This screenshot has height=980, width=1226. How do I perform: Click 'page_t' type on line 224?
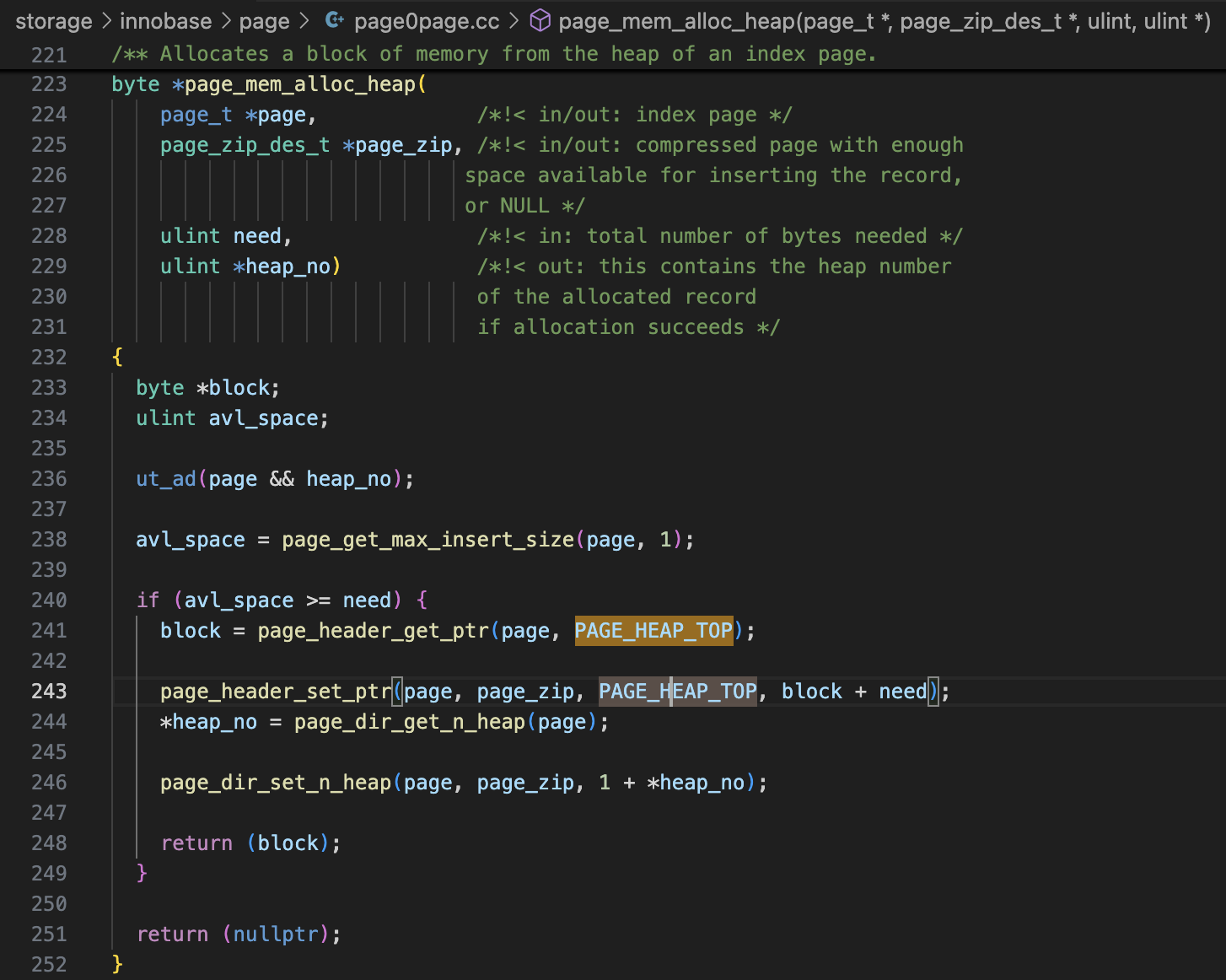pos(196,115)
